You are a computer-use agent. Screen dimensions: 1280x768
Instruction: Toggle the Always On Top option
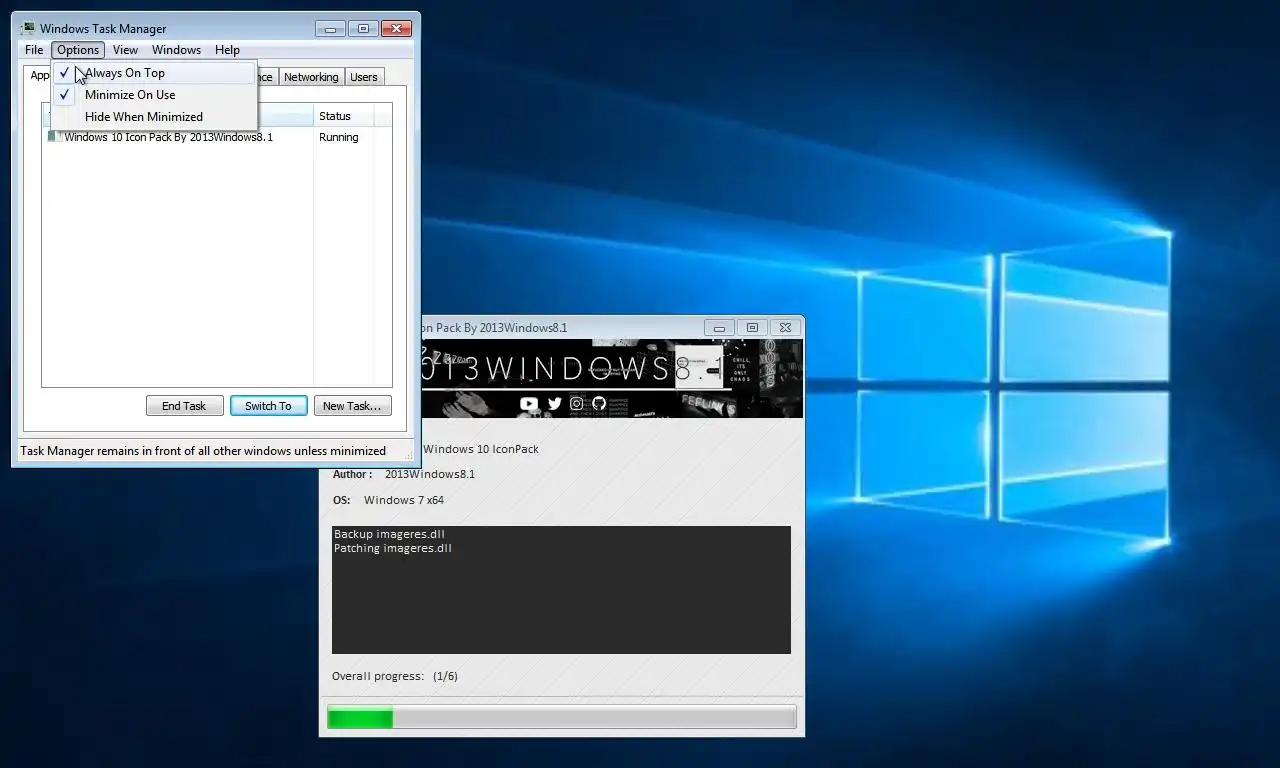point(155,73)
